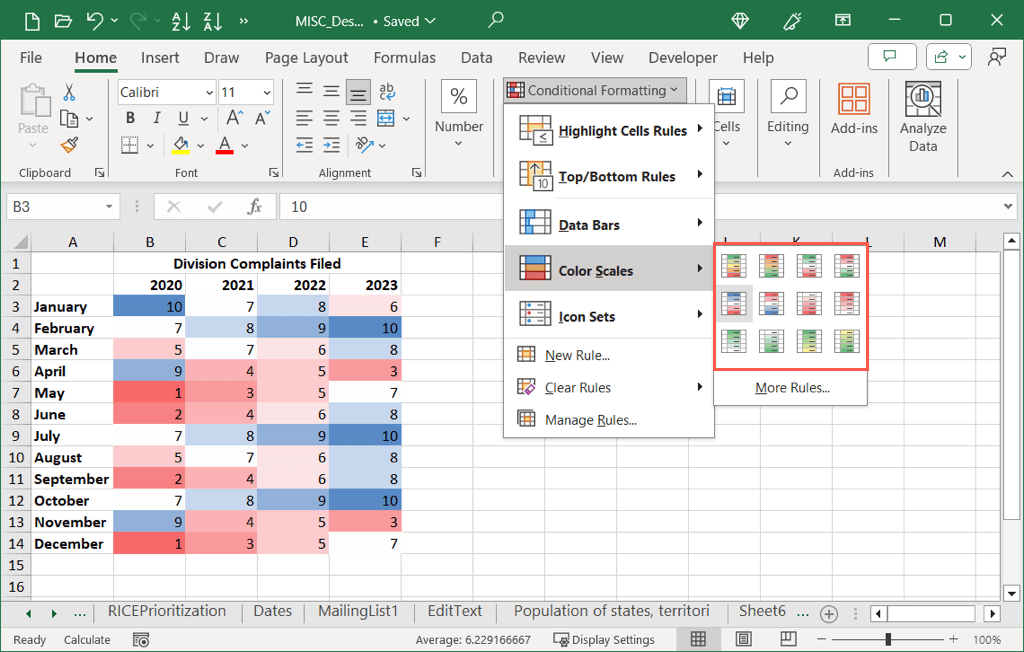Viewport: 1024px width, 652px height.
Task: Click the Cut scissors icon
Action: point(69,92)
